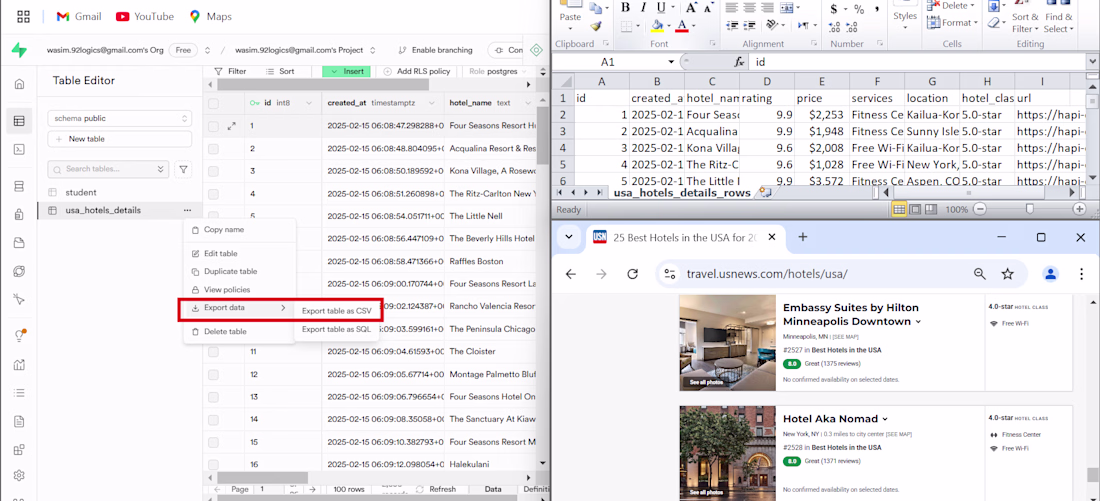Select Export table as CSV
This screenshot has height=501, width=1100.
[x=337, y=311]
